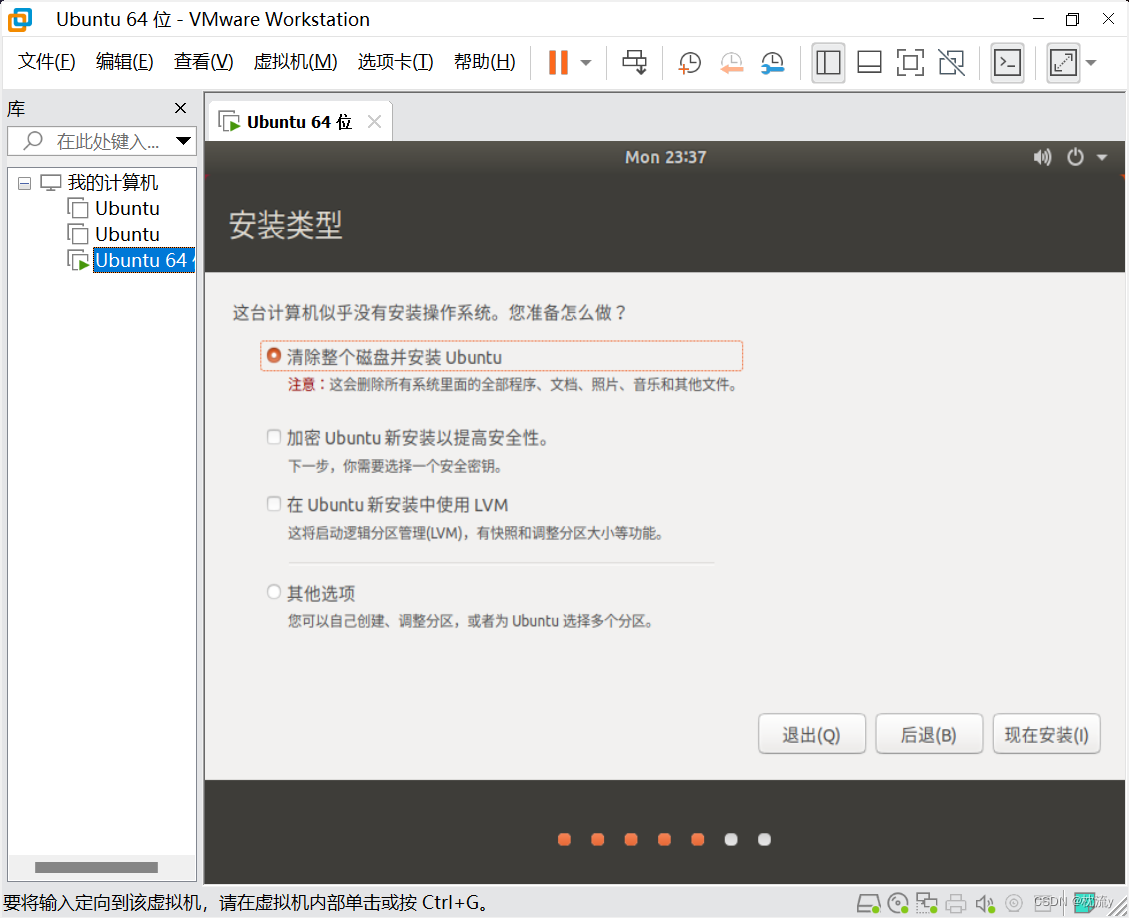The image size is (1129, 918).
Task: Select the first Ubuntu VM in the library
Action: (127, 208)
